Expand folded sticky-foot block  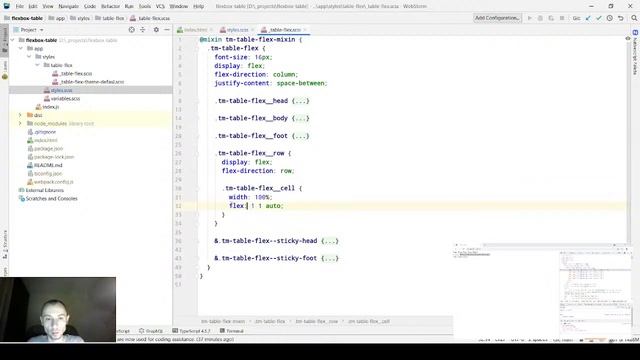330,258
